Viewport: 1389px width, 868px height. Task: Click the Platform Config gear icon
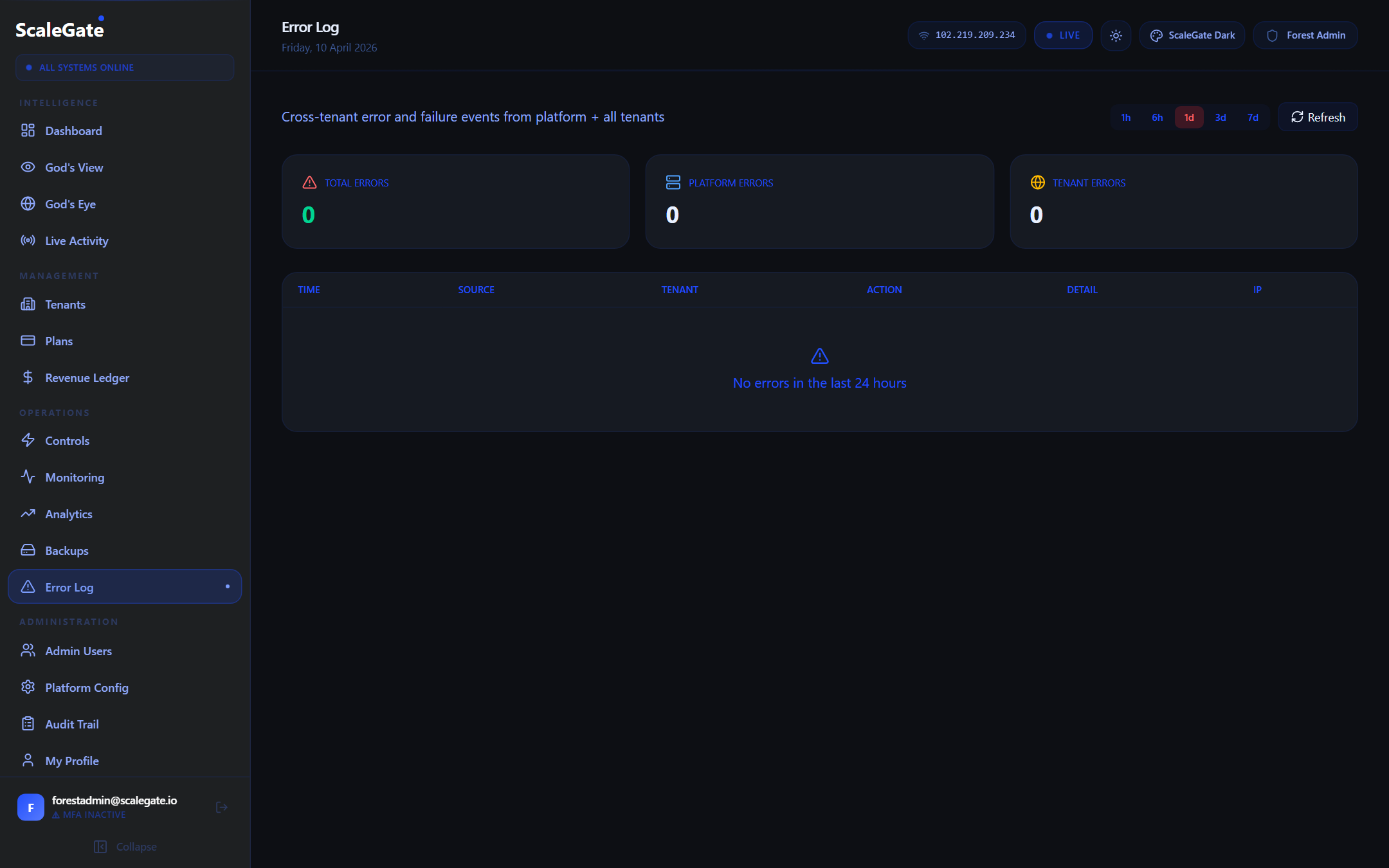[28, 687]
